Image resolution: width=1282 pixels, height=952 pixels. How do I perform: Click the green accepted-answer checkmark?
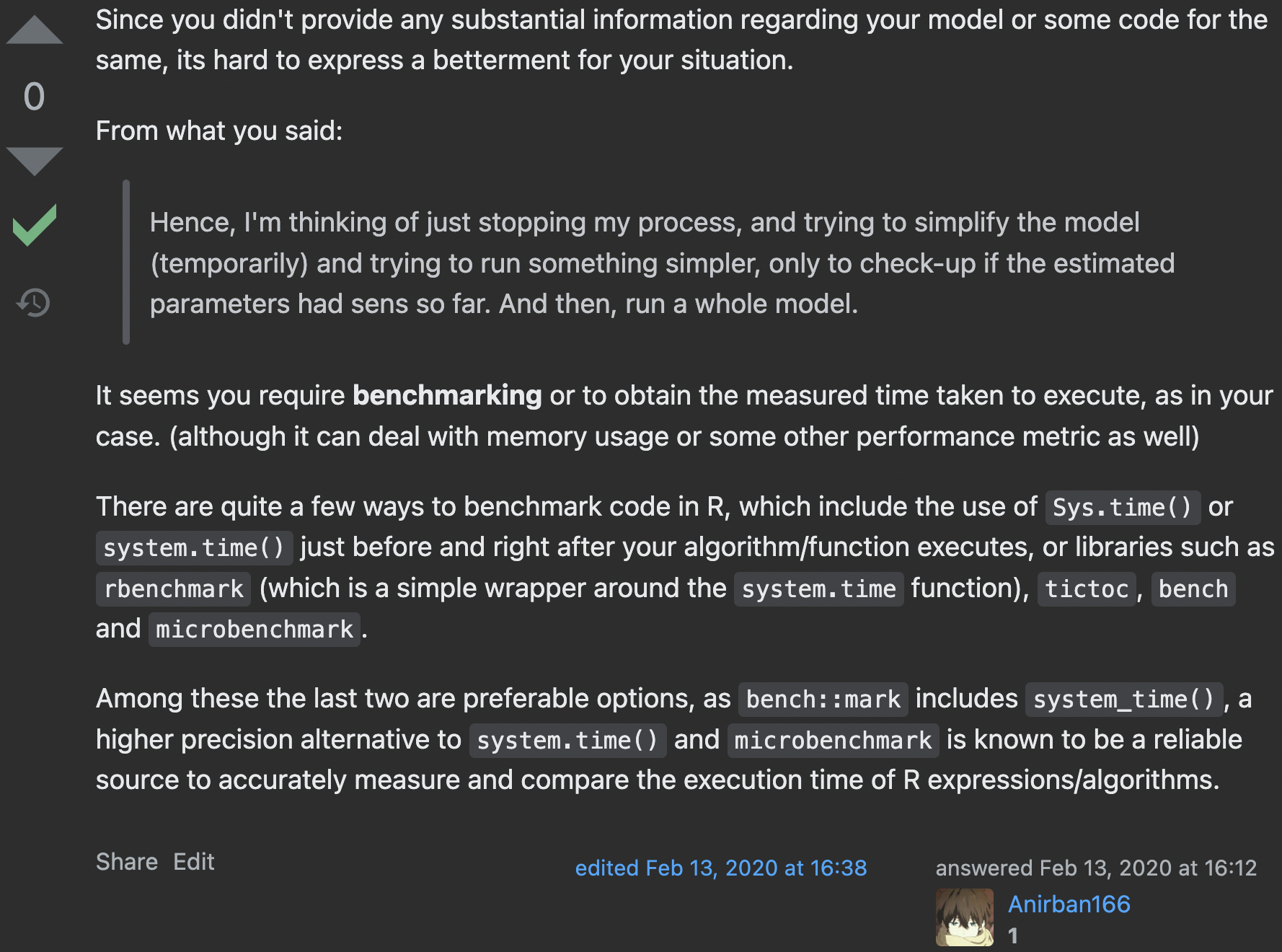[x=34, y=225]
